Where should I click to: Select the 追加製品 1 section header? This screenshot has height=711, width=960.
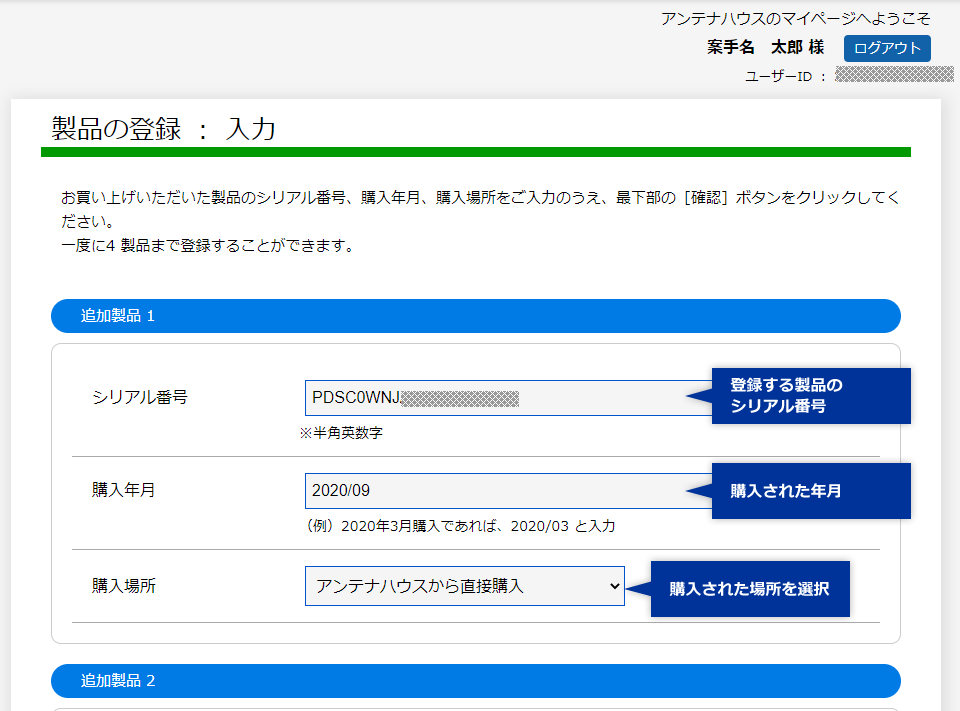[x=475, y=316]
